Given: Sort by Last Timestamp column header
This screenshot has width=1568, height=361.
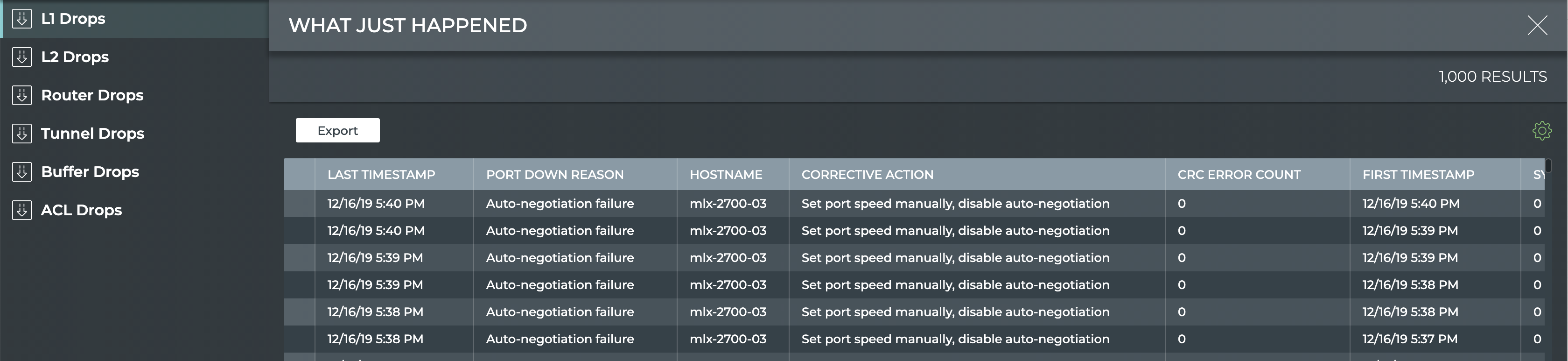Looking at the screenshot, I should click(381, 175).
